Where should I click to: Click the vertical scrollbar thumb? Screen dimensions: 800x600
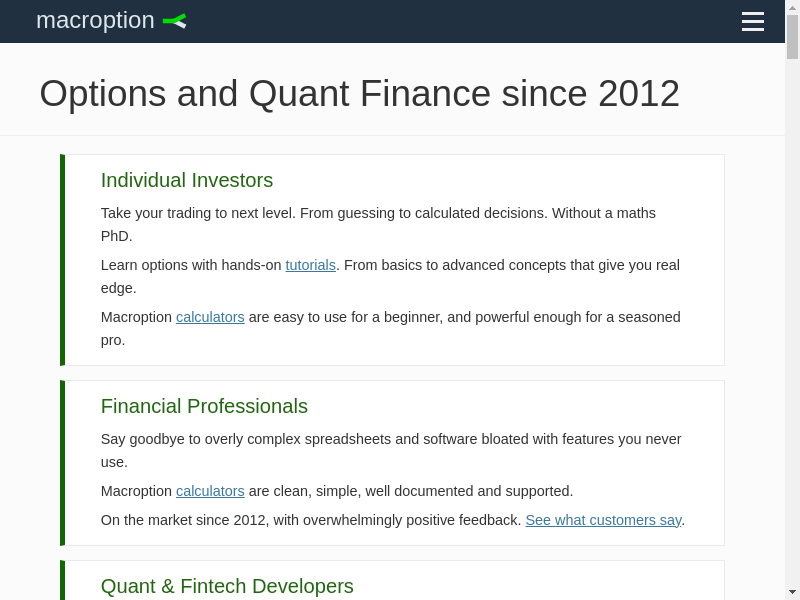point(792,37)
